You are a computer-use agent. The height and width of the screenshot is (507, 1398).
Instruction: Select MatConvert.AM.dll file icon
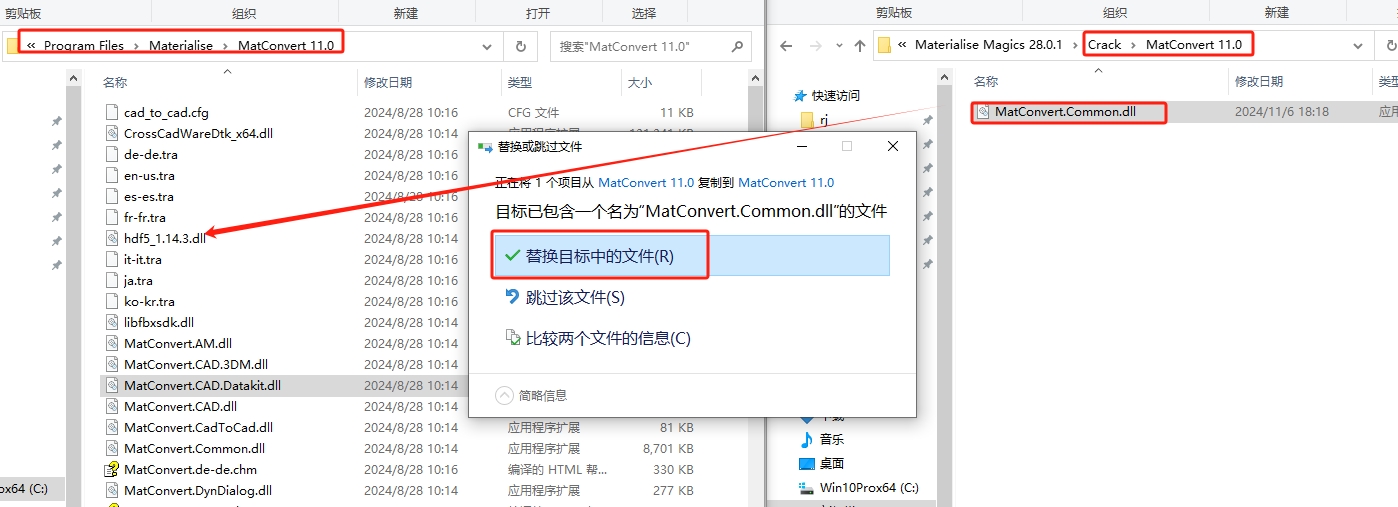click(112, 343)
